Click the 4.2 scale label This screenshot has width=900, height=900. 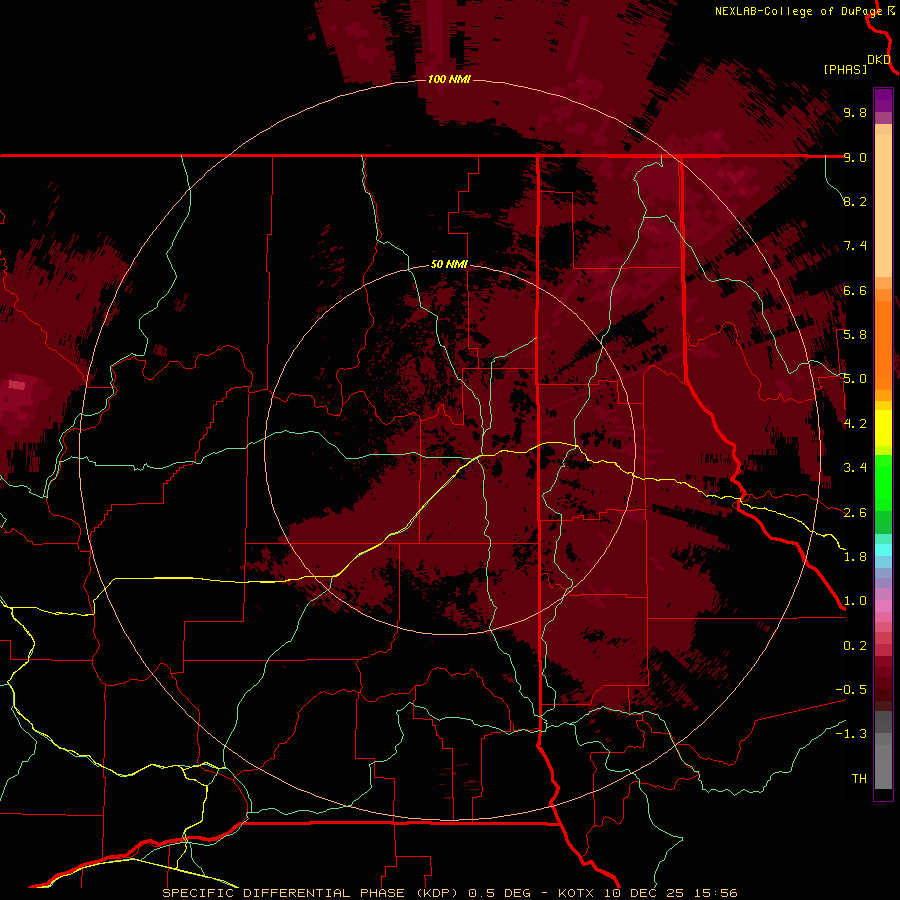[x=855, y=424]
